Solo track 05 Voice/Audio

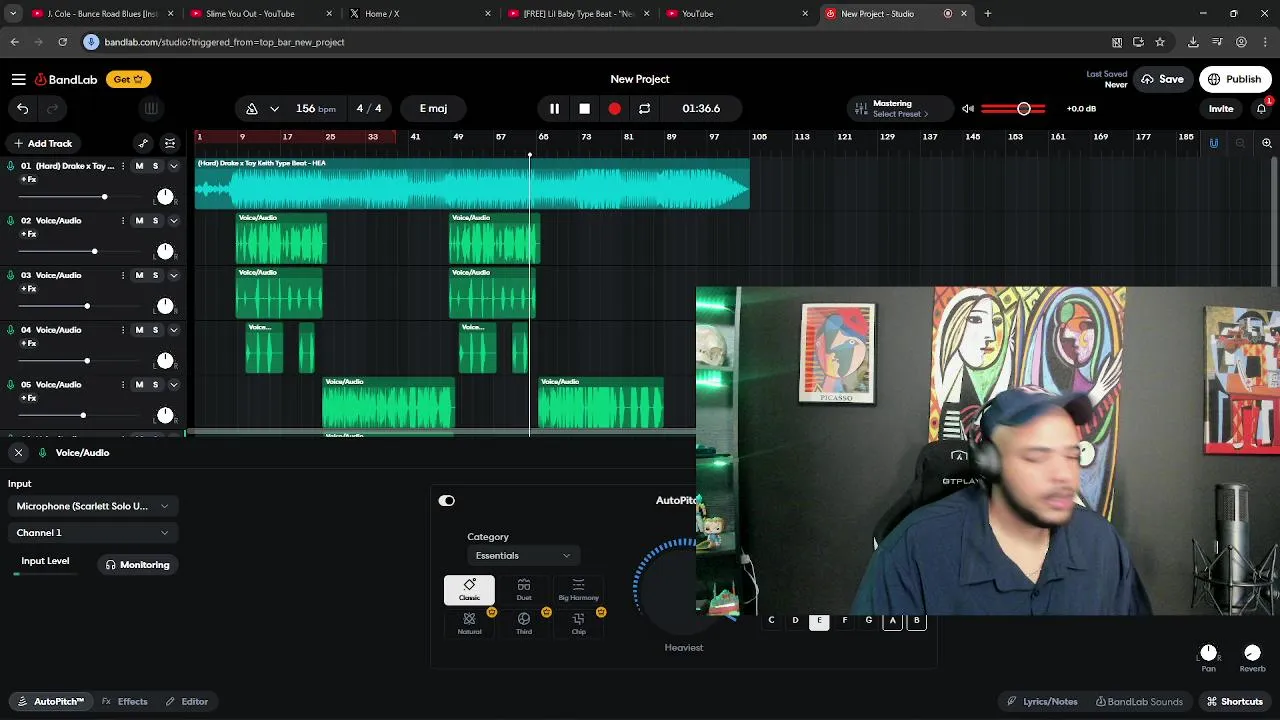coord(155,385)
